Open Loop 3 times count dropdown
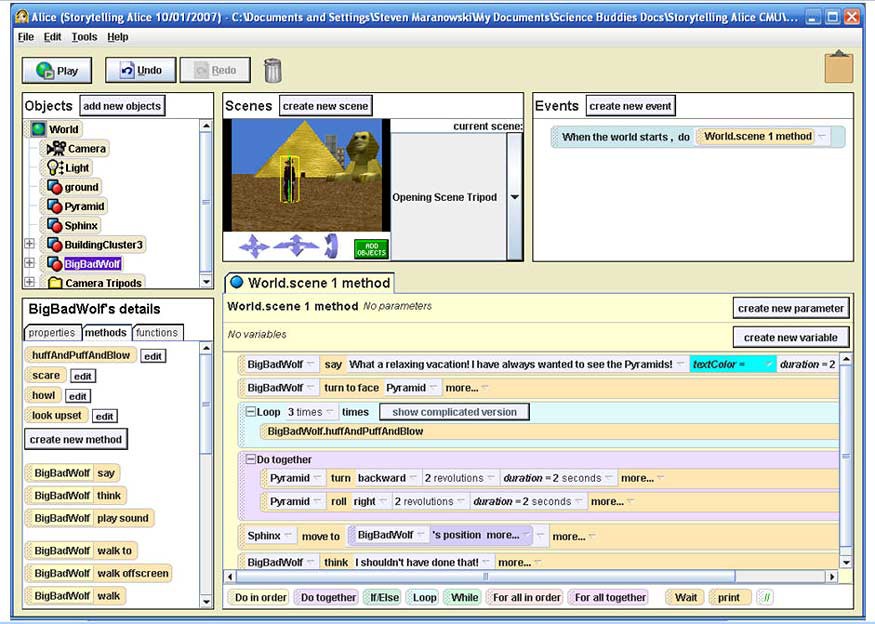 coord(330,412)
